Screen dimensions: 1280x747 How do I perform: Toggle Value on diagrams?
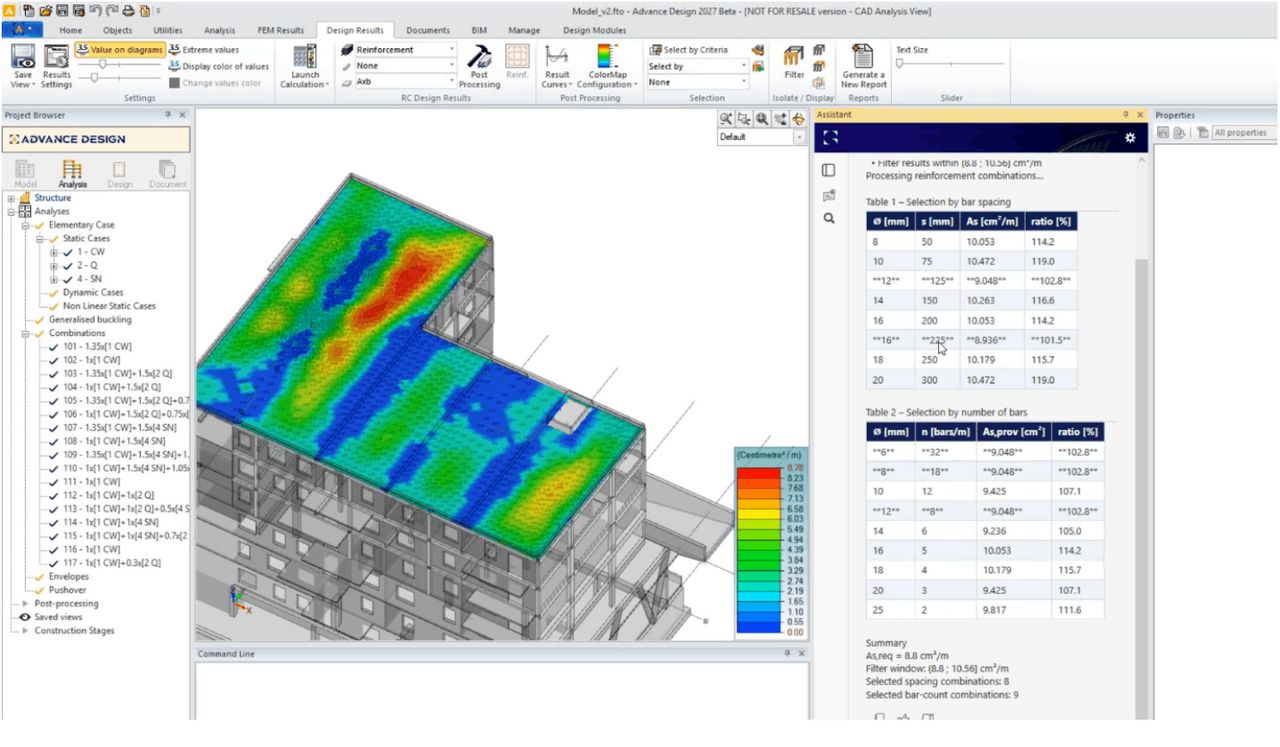119,50
